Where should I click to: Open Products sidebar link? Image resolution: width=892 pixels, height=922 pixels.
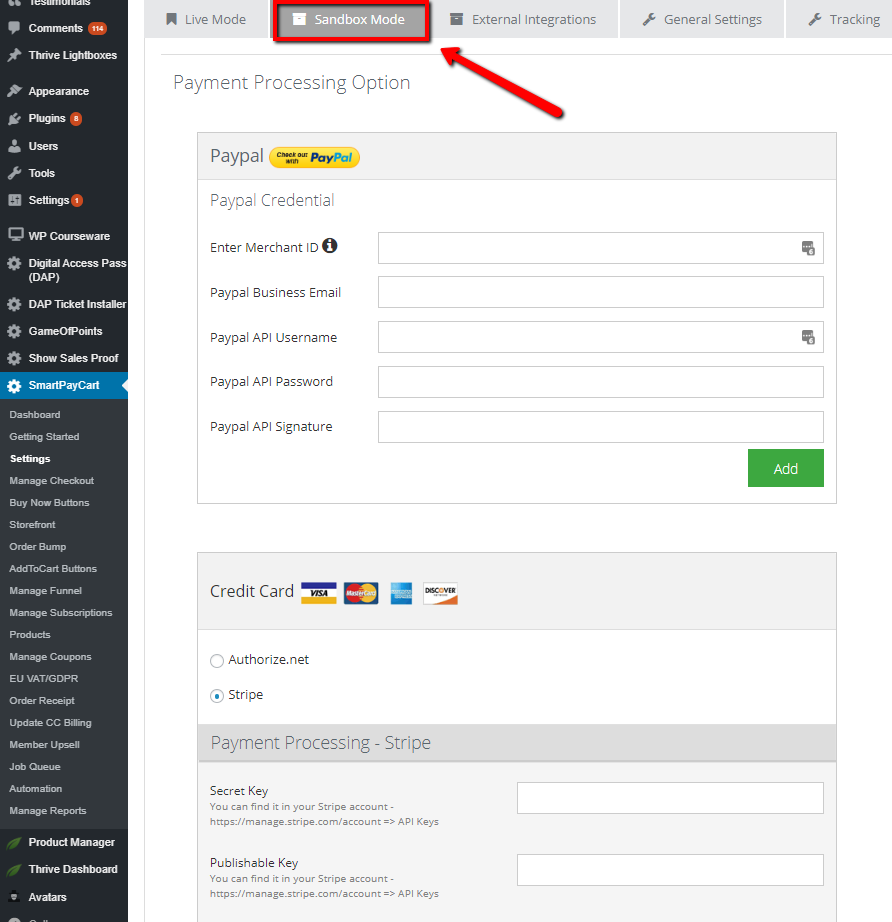[x=30, y=635]
